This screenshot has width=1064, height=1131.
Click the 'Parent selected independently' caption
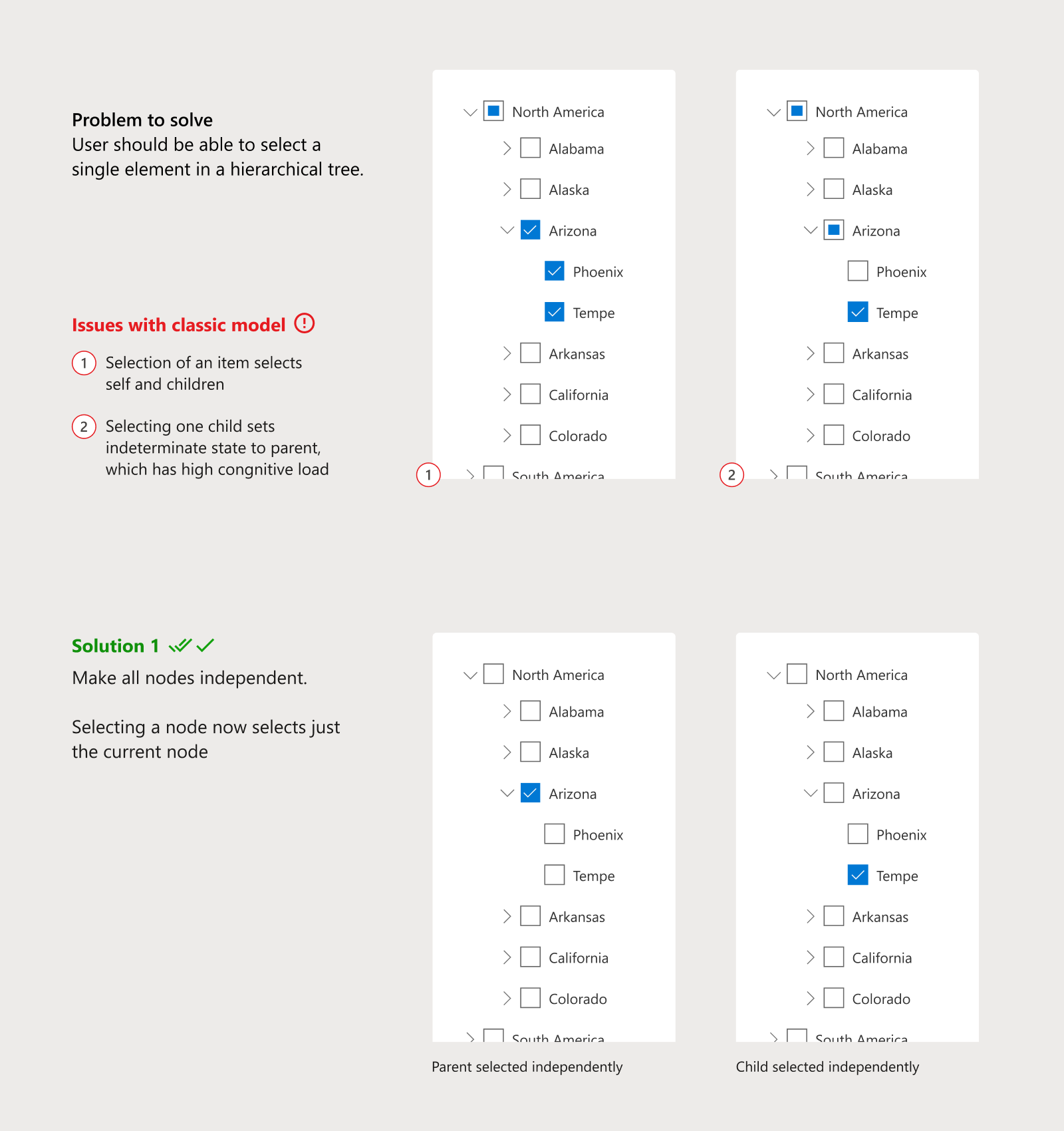click(x=527, y=1067)
